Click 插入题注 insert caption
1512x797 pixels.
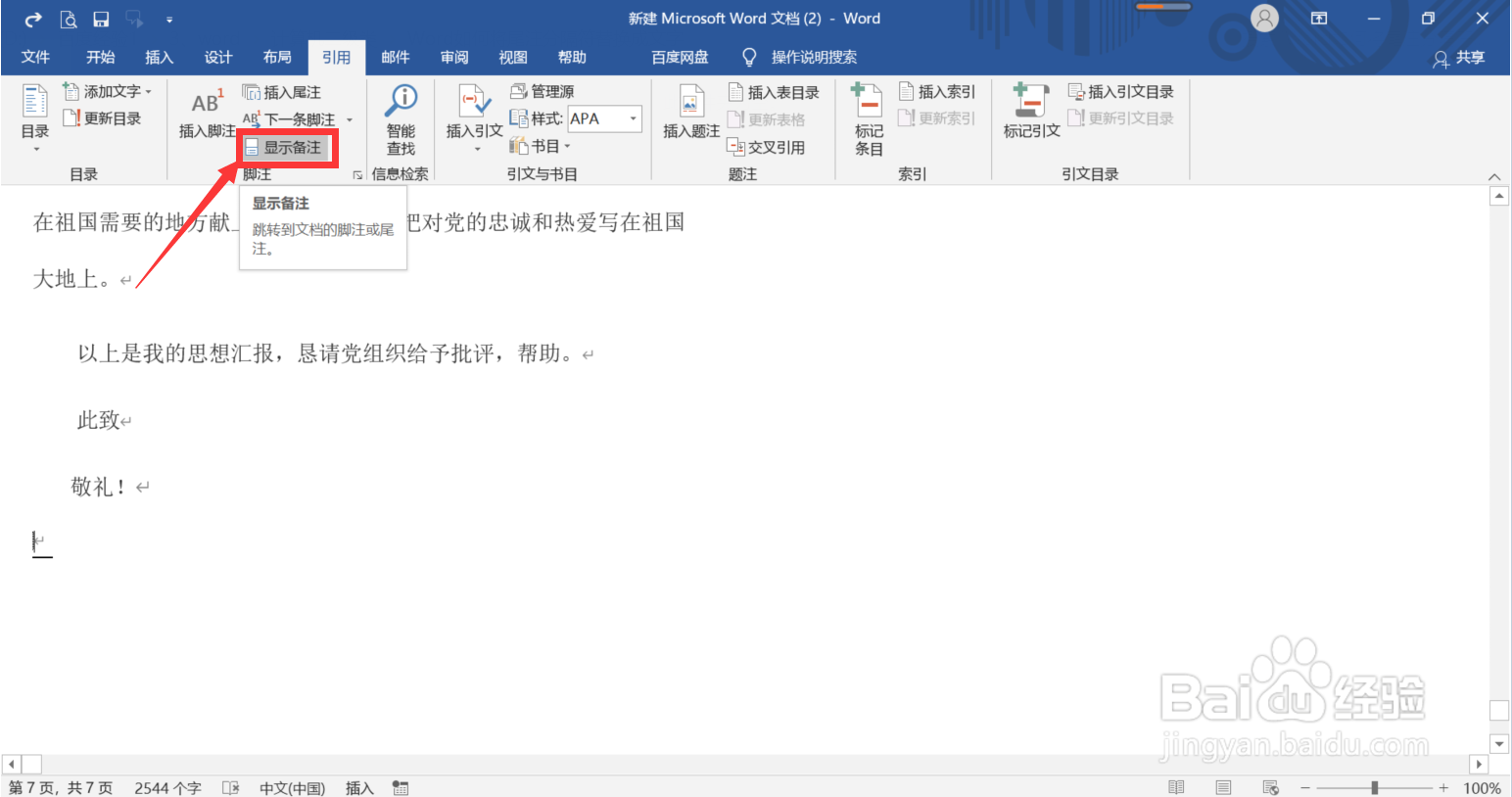click(x=691, y=113)
